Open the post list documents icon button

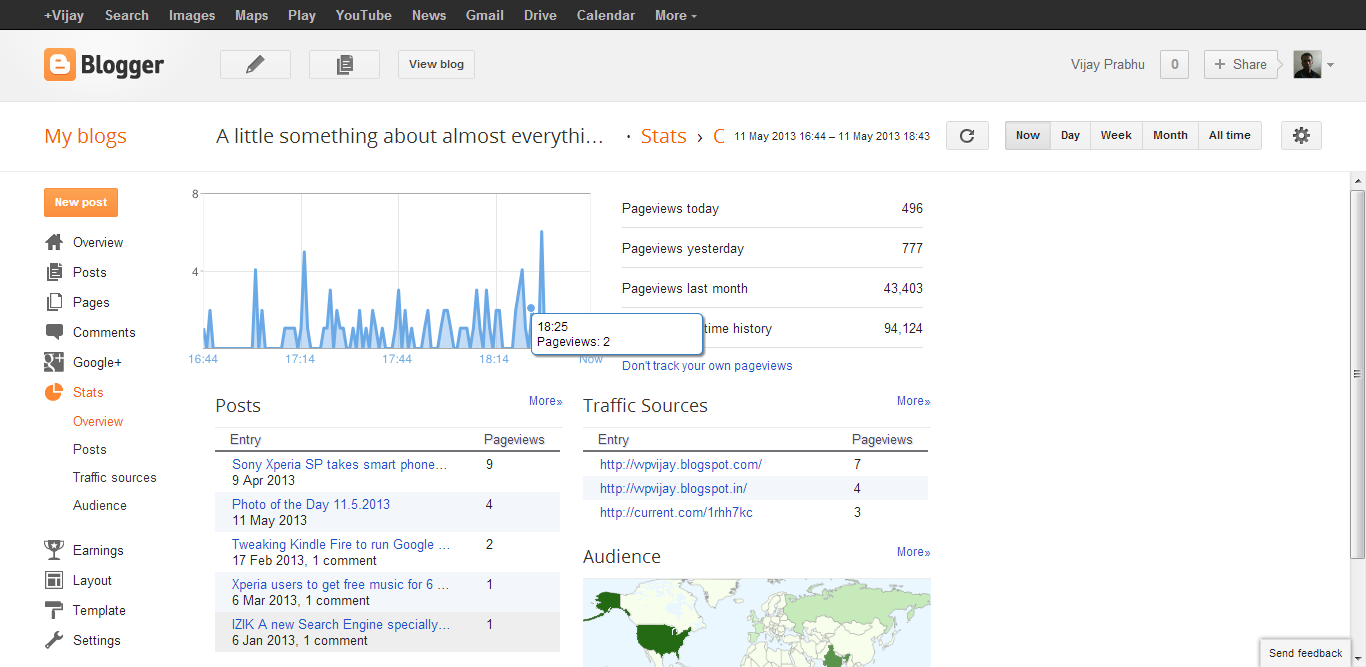344,64
